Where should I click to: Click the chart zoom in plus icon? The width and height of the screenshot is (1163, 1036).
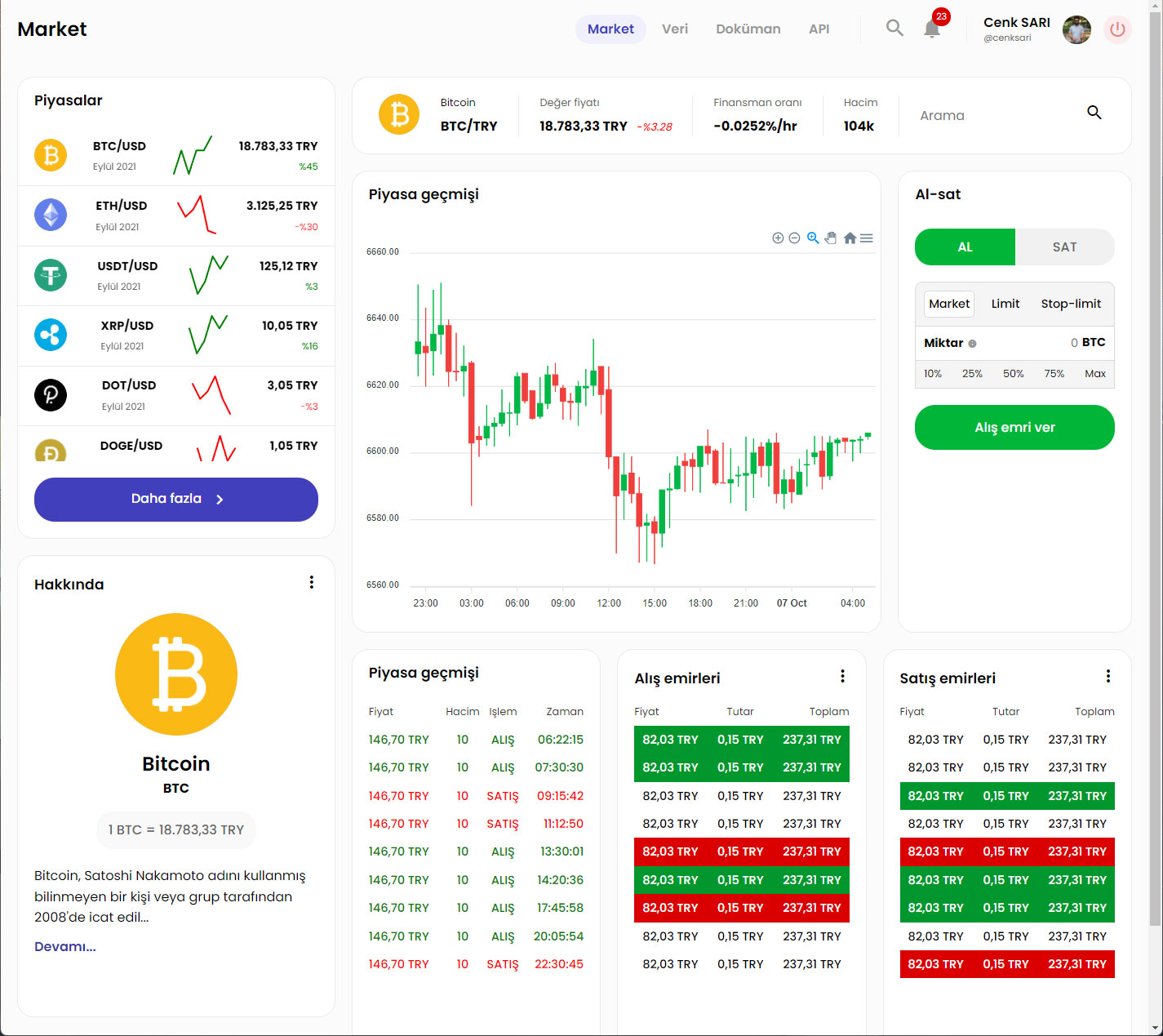click(778, 238)
